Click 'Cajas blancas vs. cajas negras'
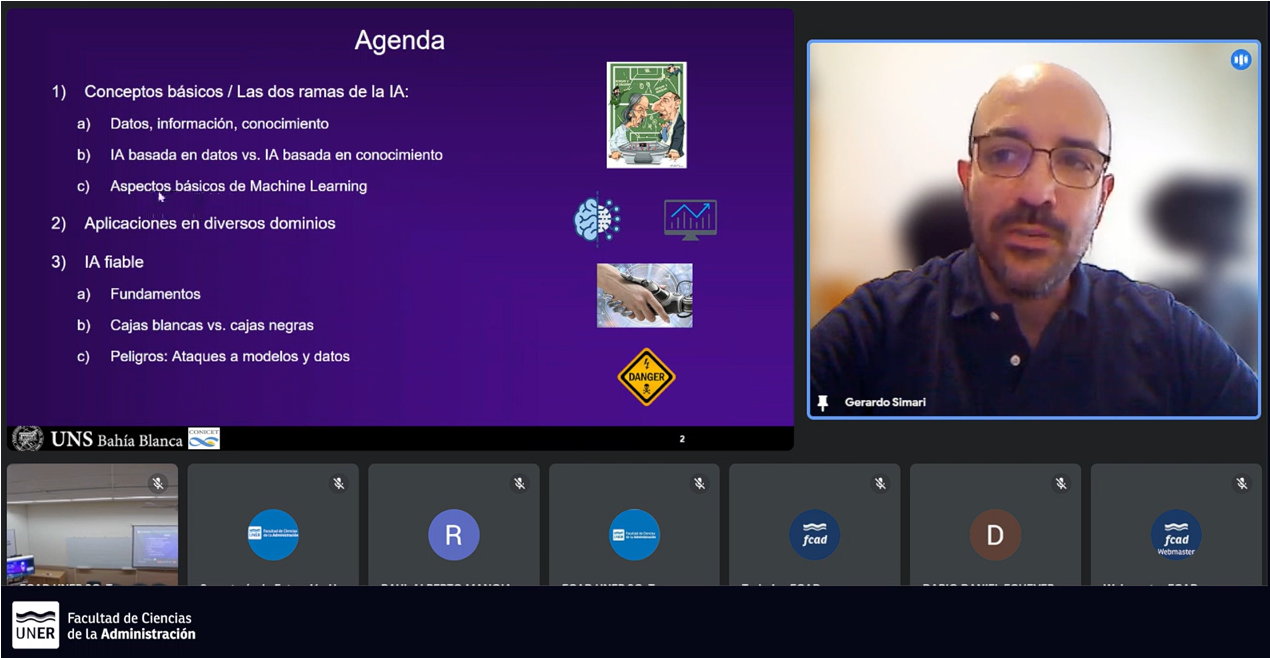The height and width of the screenshot is (658, 1270). (212, 325)
